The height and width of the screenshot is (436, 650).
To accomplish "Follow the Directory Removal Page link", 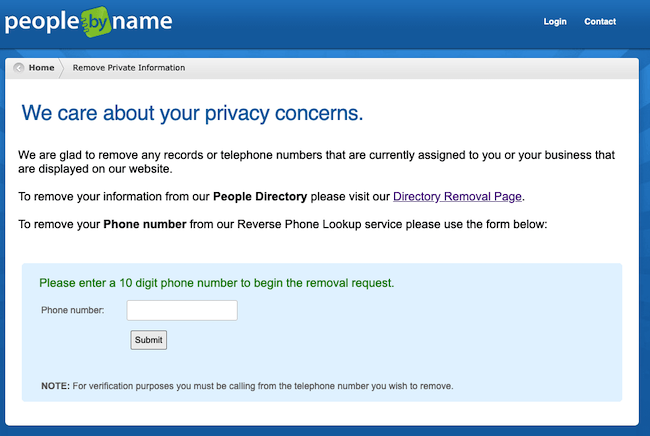I will [457, 196].
